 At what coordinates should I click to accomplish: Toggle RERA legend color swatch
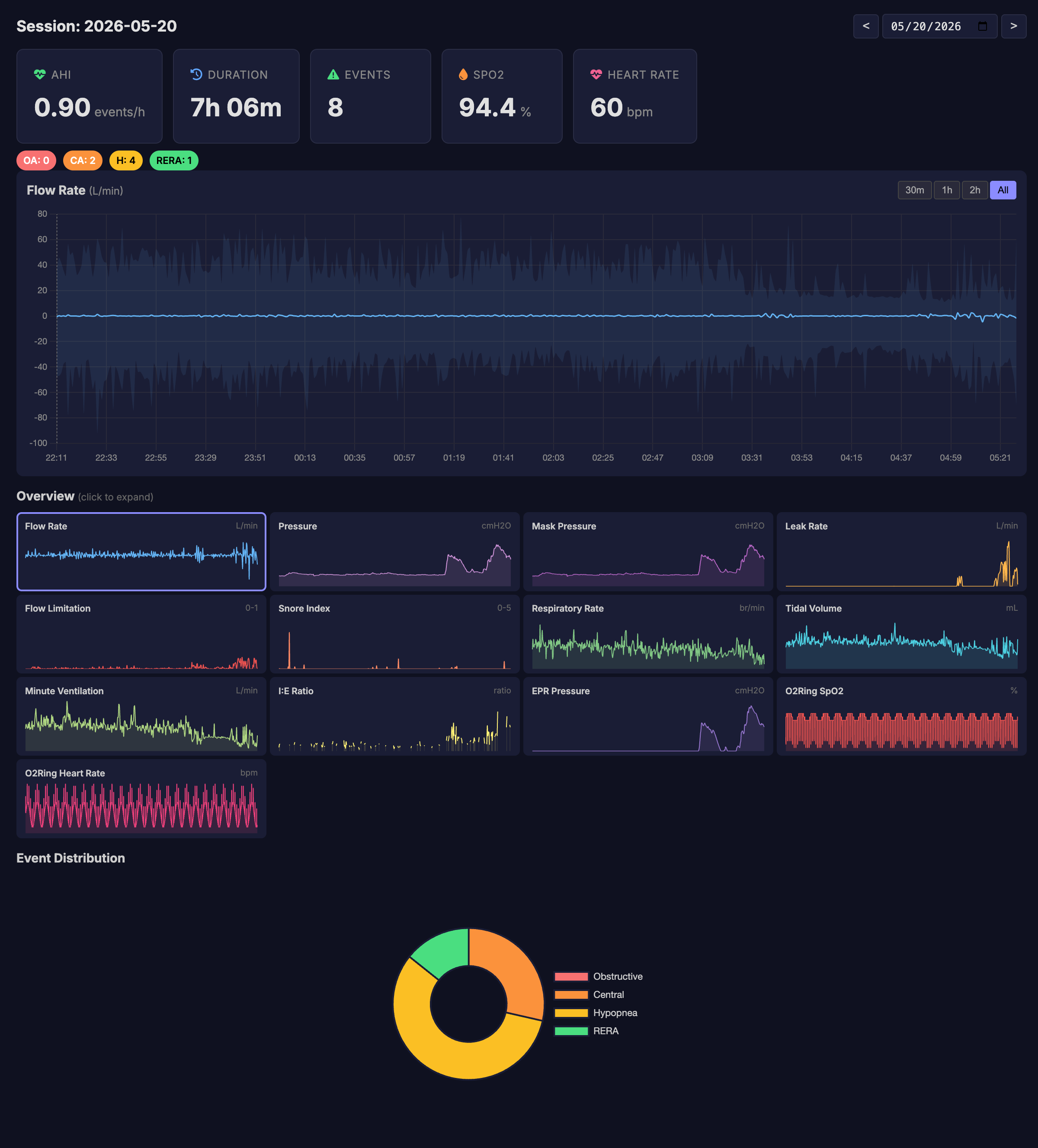(571, 1031)
